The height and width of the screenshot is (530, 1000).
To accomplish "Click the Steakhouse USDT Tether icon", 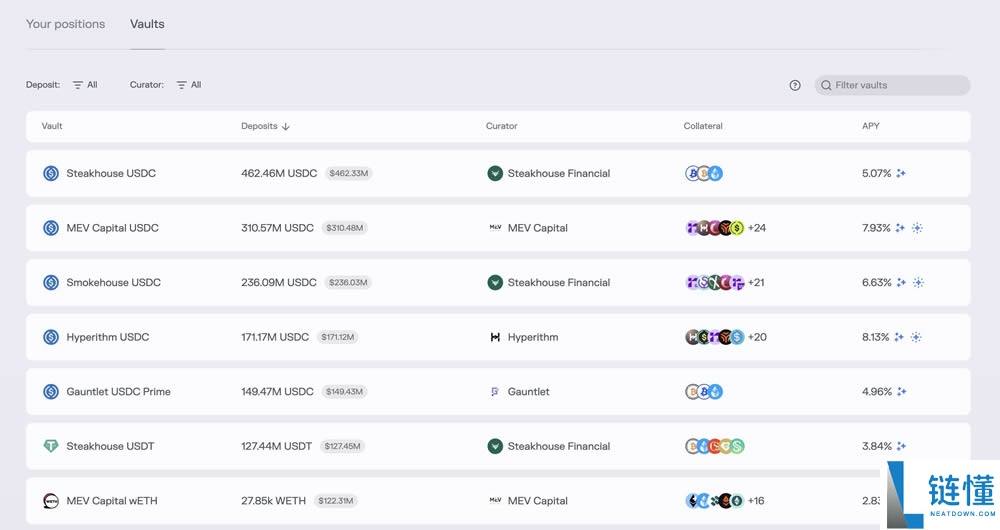I will pos(51,447).
